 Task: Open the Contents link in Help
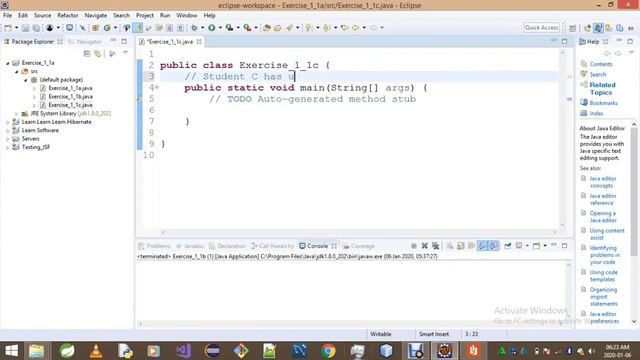click(601, 64)
